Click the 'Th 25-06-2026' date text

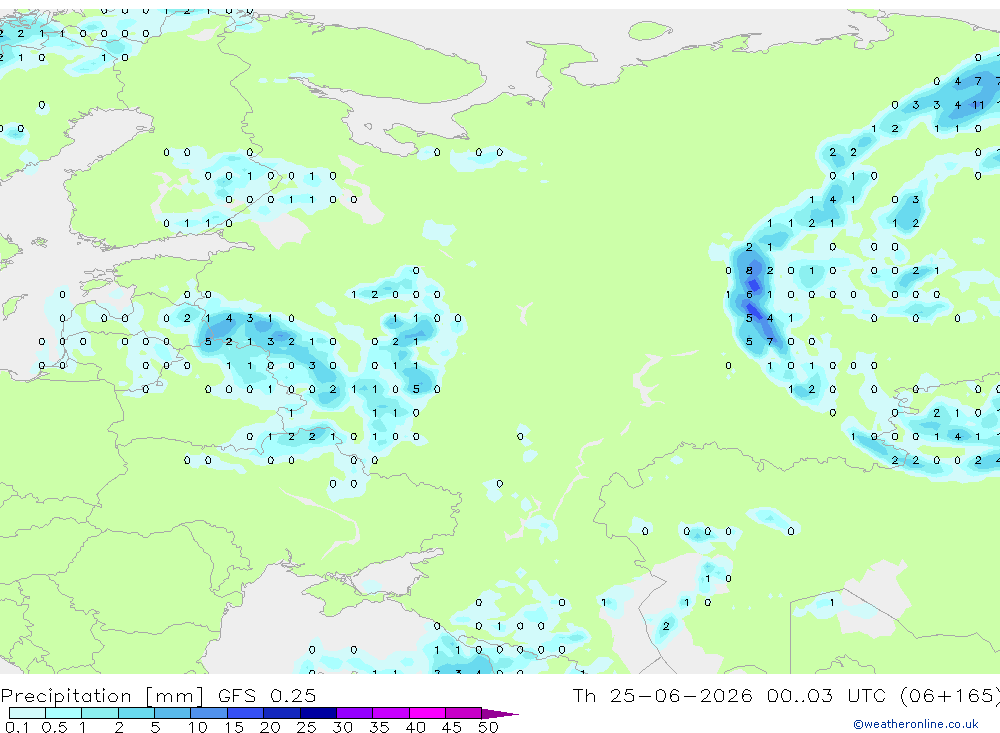(662, 695)
